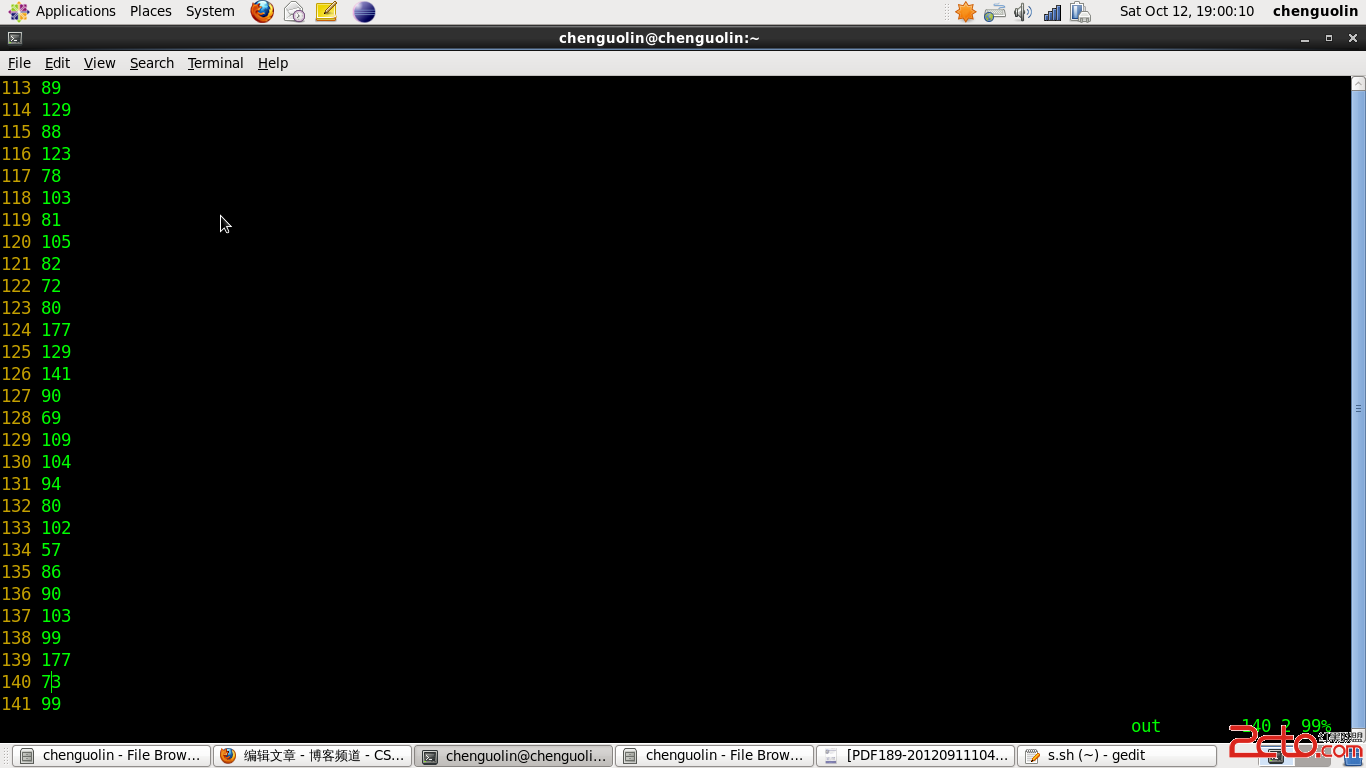Screen dimensions: 1366x768
Task: Click the terminal scrollbar up arrow
Action: 1358,83
